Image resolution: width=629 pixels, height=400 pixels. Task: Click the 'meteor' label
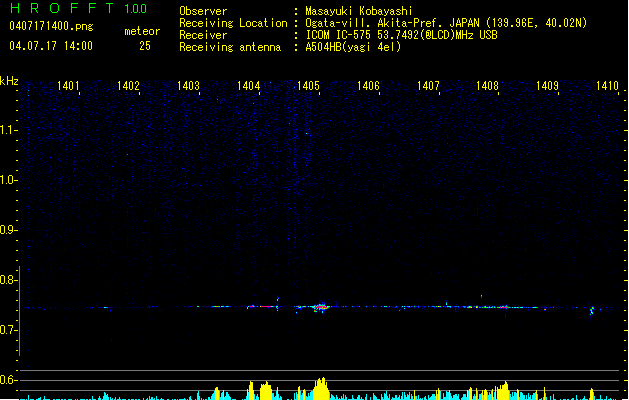pos(142,31)
